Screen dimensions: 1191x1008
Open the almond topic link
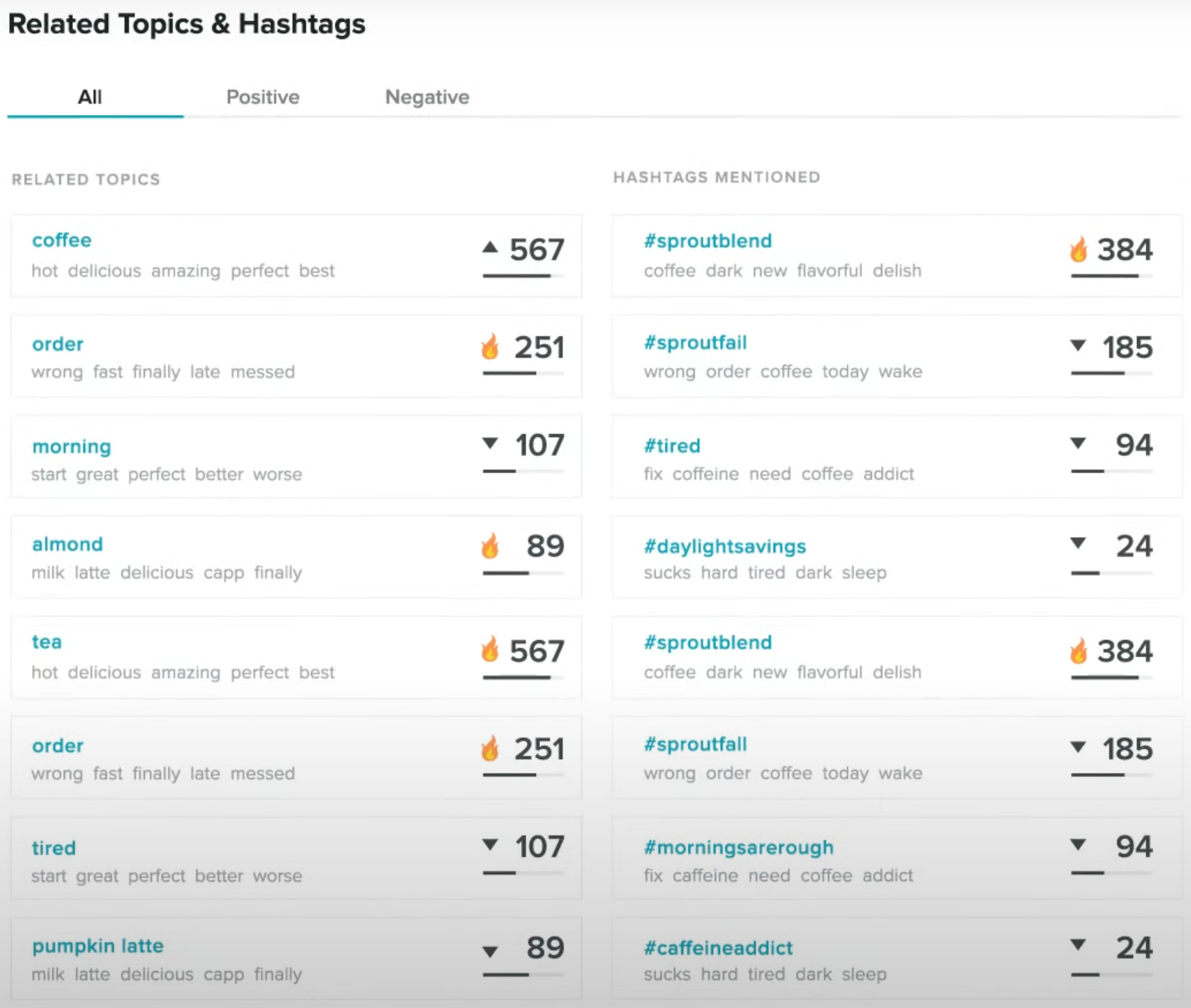[x=67, y=545]
